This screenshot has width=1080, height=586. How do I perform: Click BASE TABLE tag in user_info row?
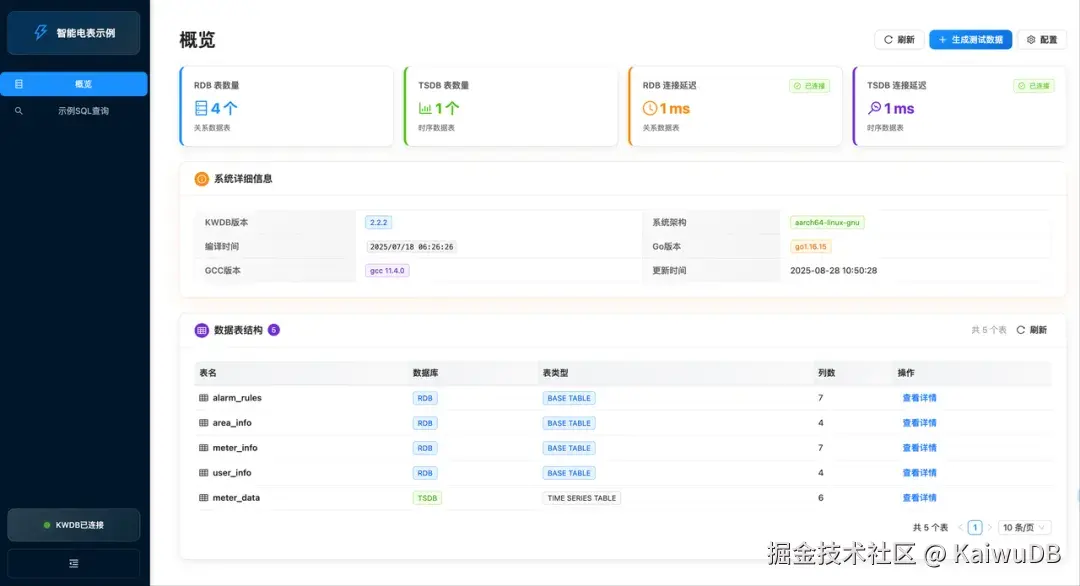pyautogui.click(x=569, y=473)
